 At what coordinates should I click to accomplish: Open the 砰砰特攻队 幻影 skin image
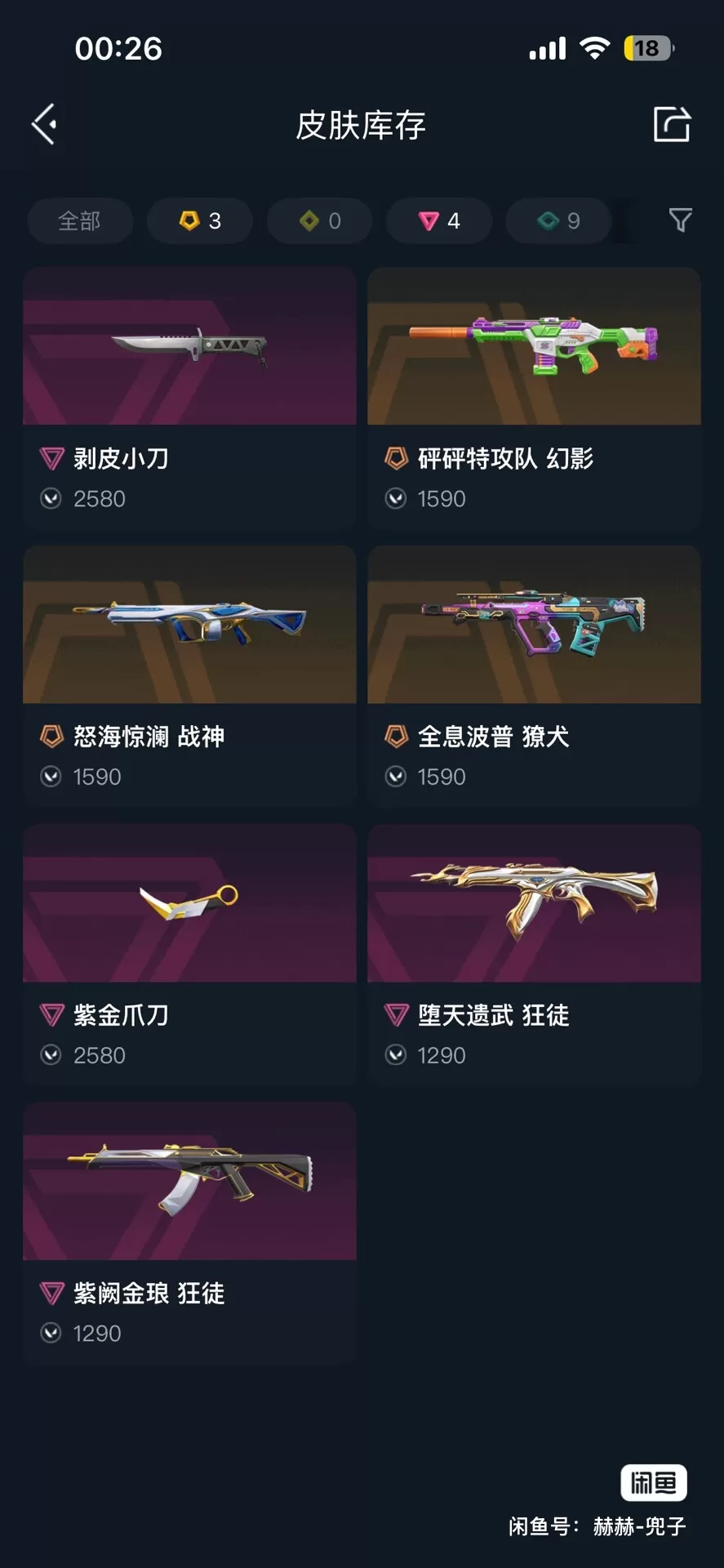pos(534,345)
